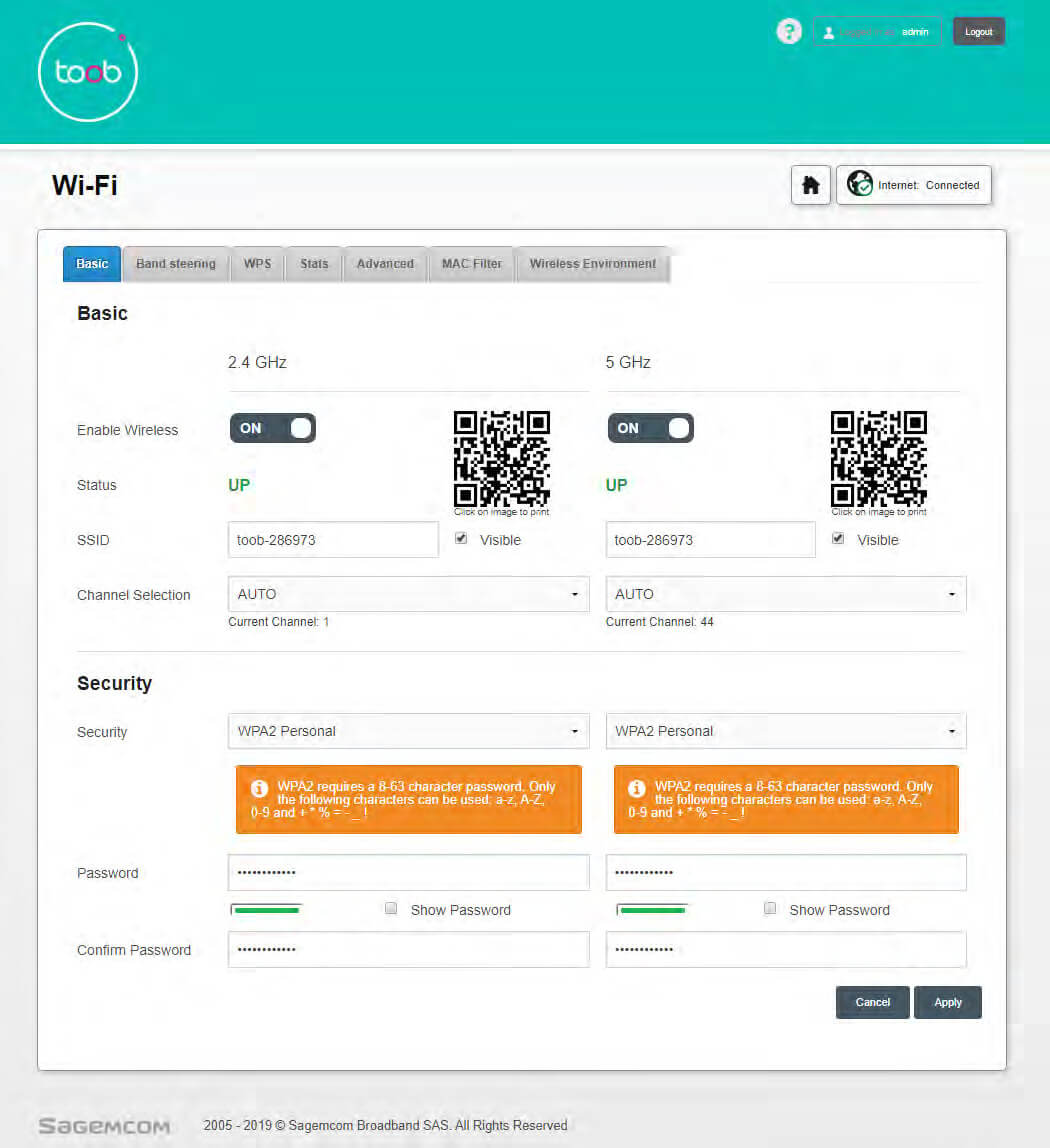Print the 2.4 GHz QR code
This screenshot has width=1050, height=1148.
point(502,458)
